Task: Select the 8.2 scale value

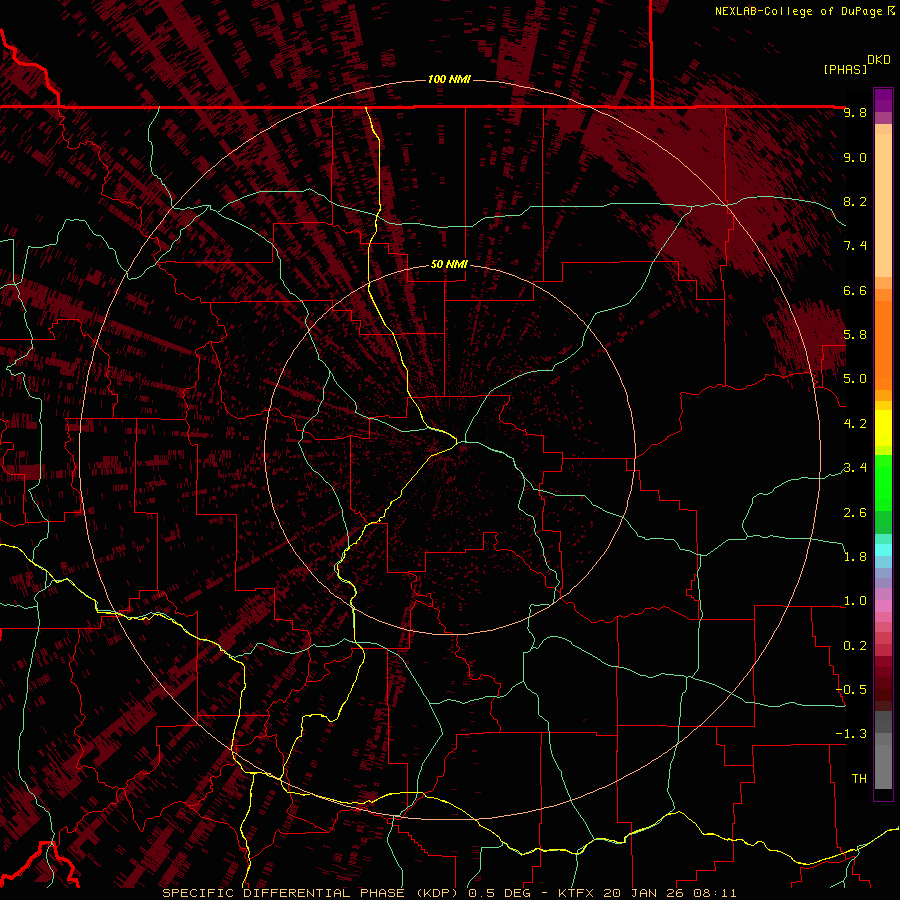Action: (855, 201)
